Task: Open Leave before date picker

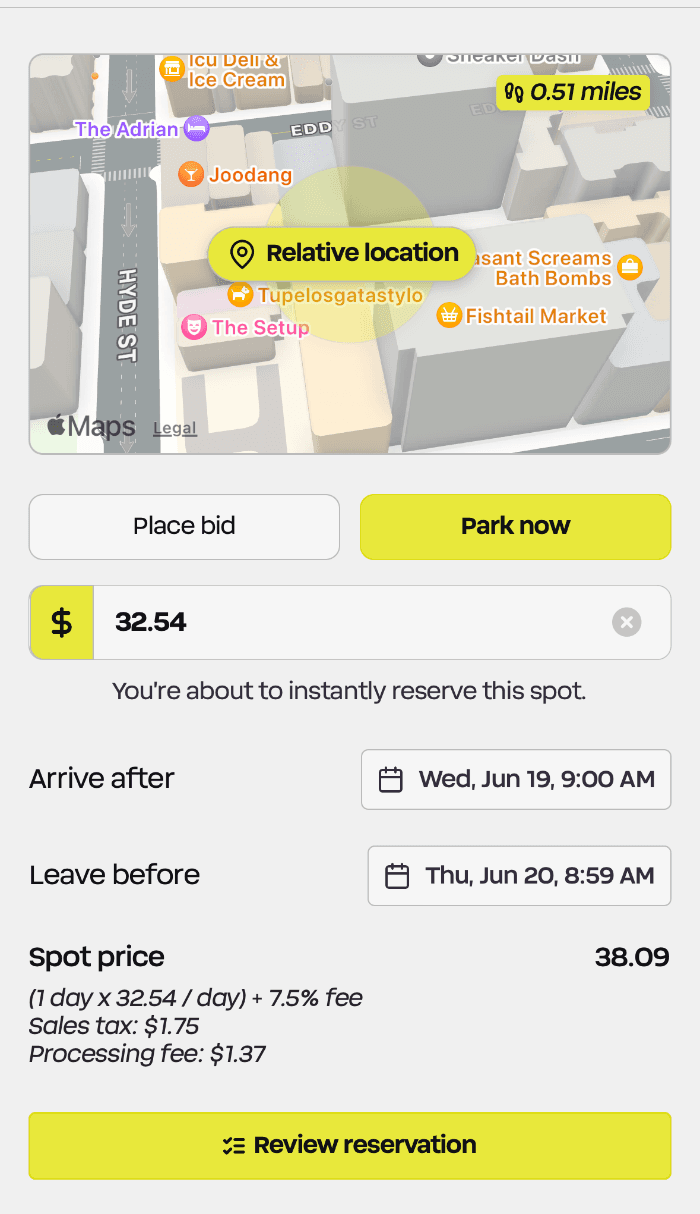Action: pyautogui.click(x=520, y=876)
